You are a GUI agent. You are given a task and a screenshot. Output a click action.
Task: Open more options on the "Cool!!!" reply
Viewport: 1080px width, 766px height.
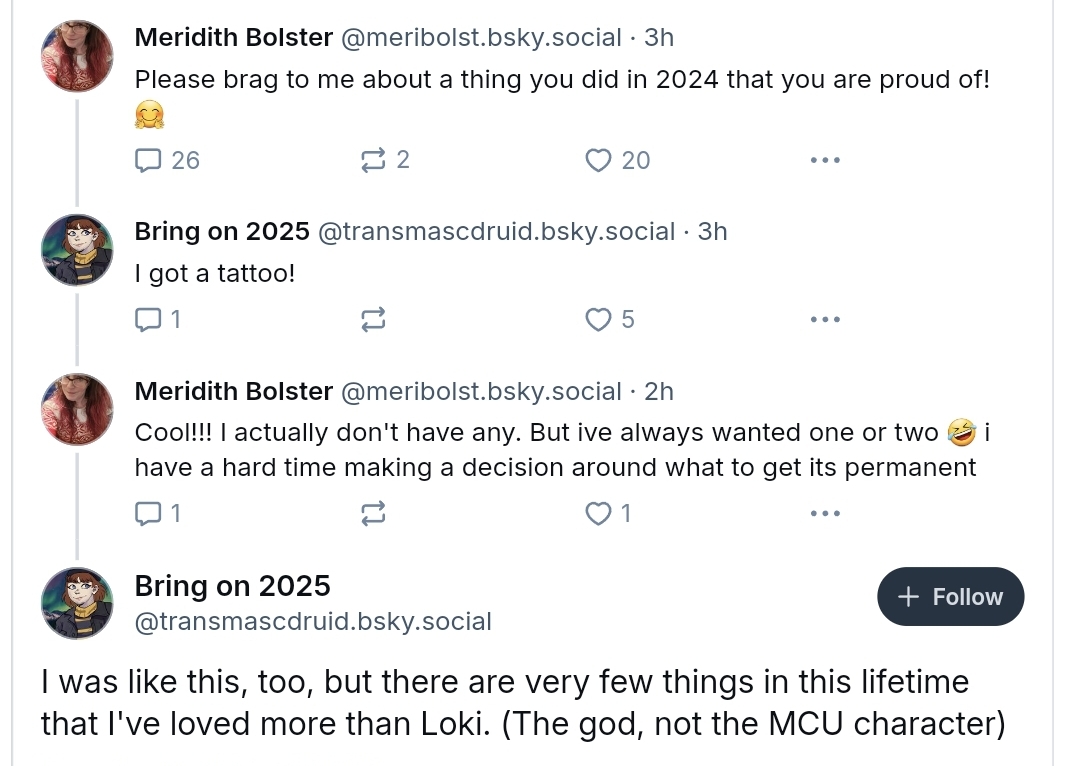click(x=824, y=514)
